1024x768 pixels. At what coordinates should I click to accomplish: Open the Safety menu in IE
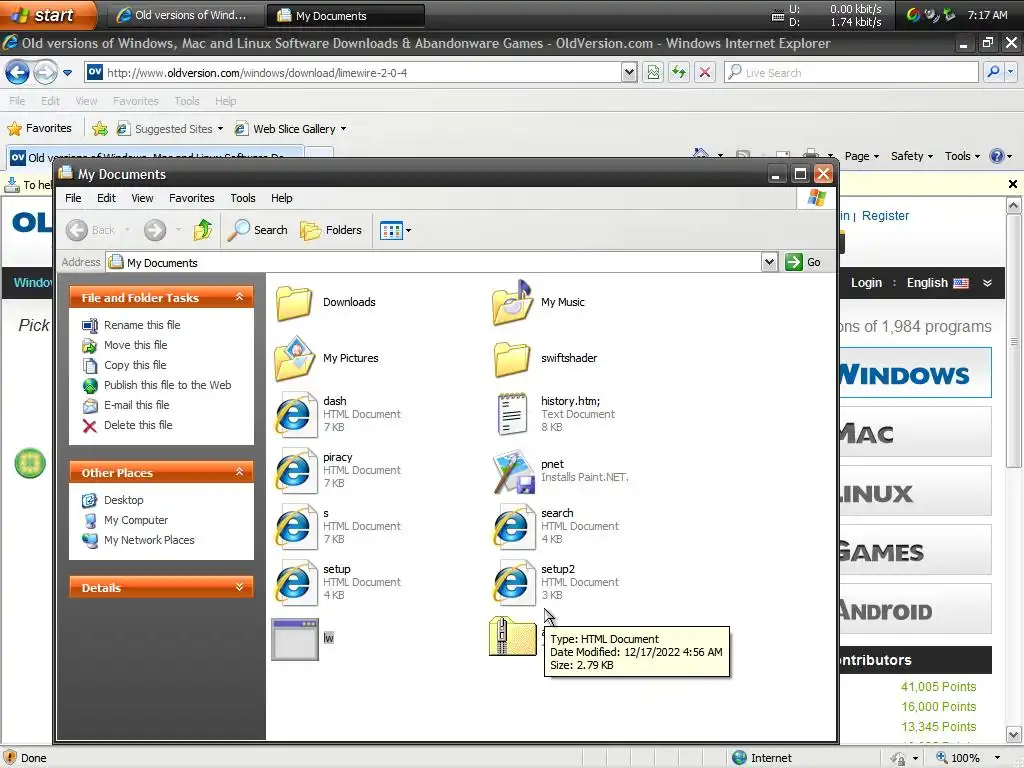(x=912, y=156)
